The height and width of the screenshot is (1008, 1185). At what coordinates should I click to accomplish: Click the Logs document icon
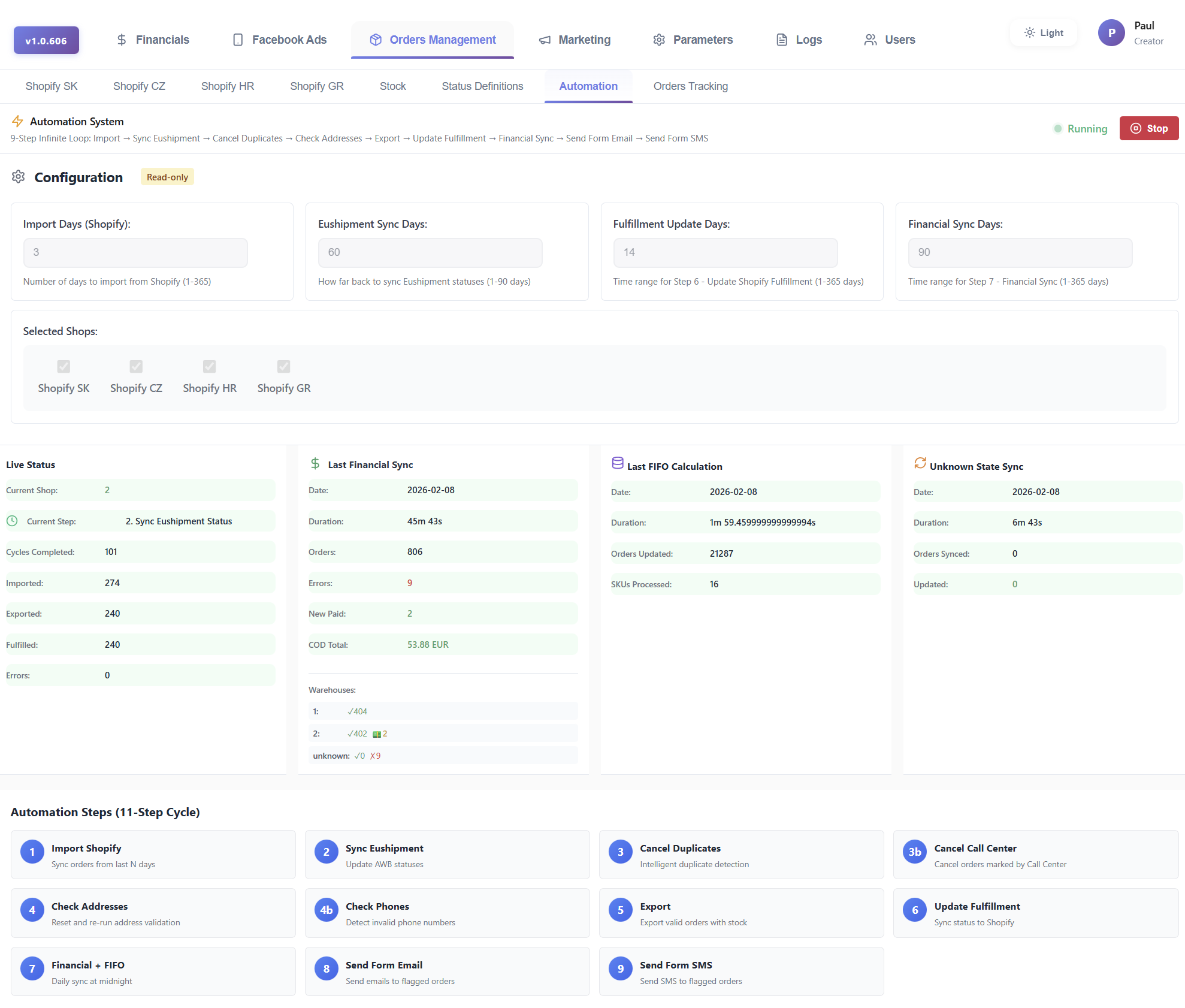[781, 40]
